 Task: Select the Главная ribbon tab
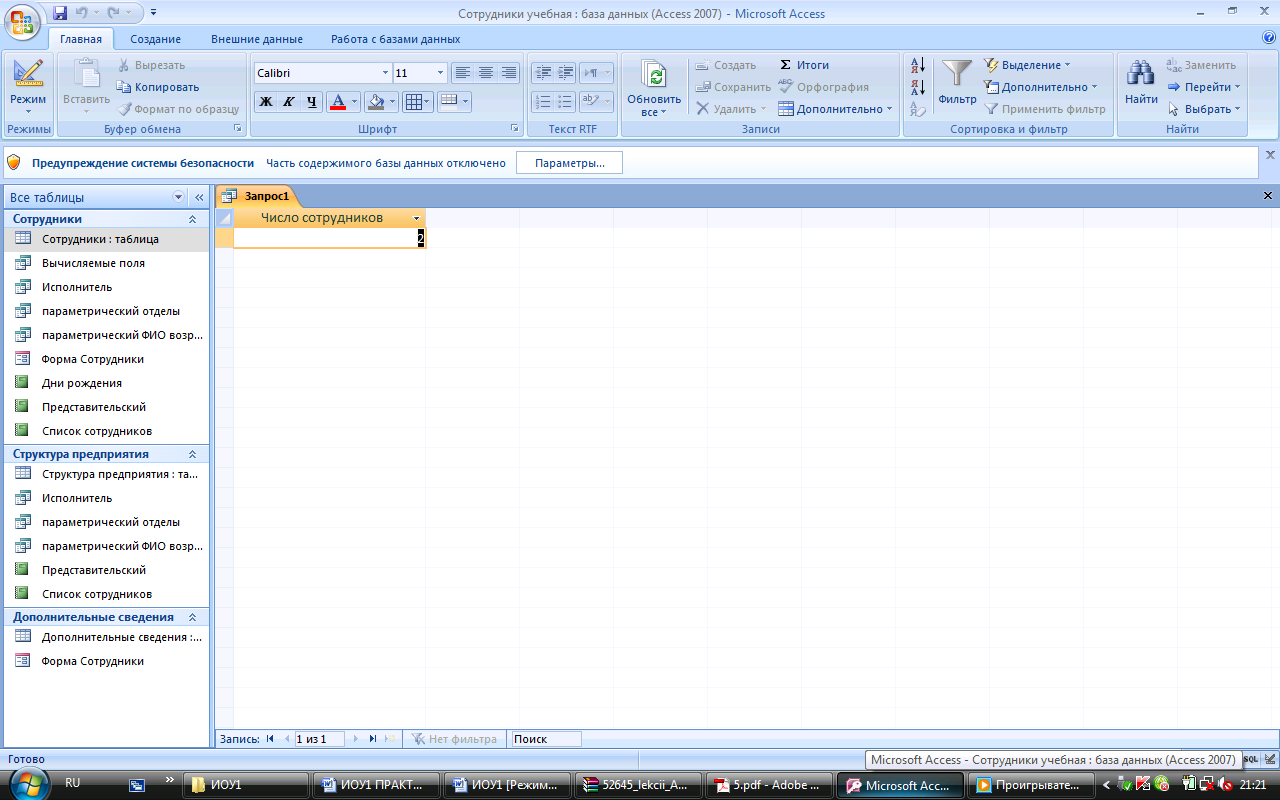point(81,39)
